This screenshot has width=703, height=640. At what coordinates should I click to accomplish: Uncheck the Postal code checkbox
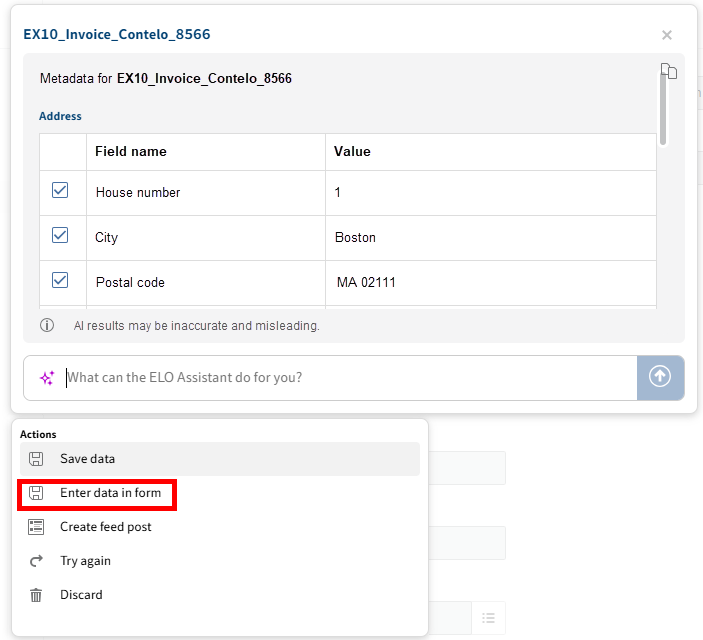click(x=60, y=280)
